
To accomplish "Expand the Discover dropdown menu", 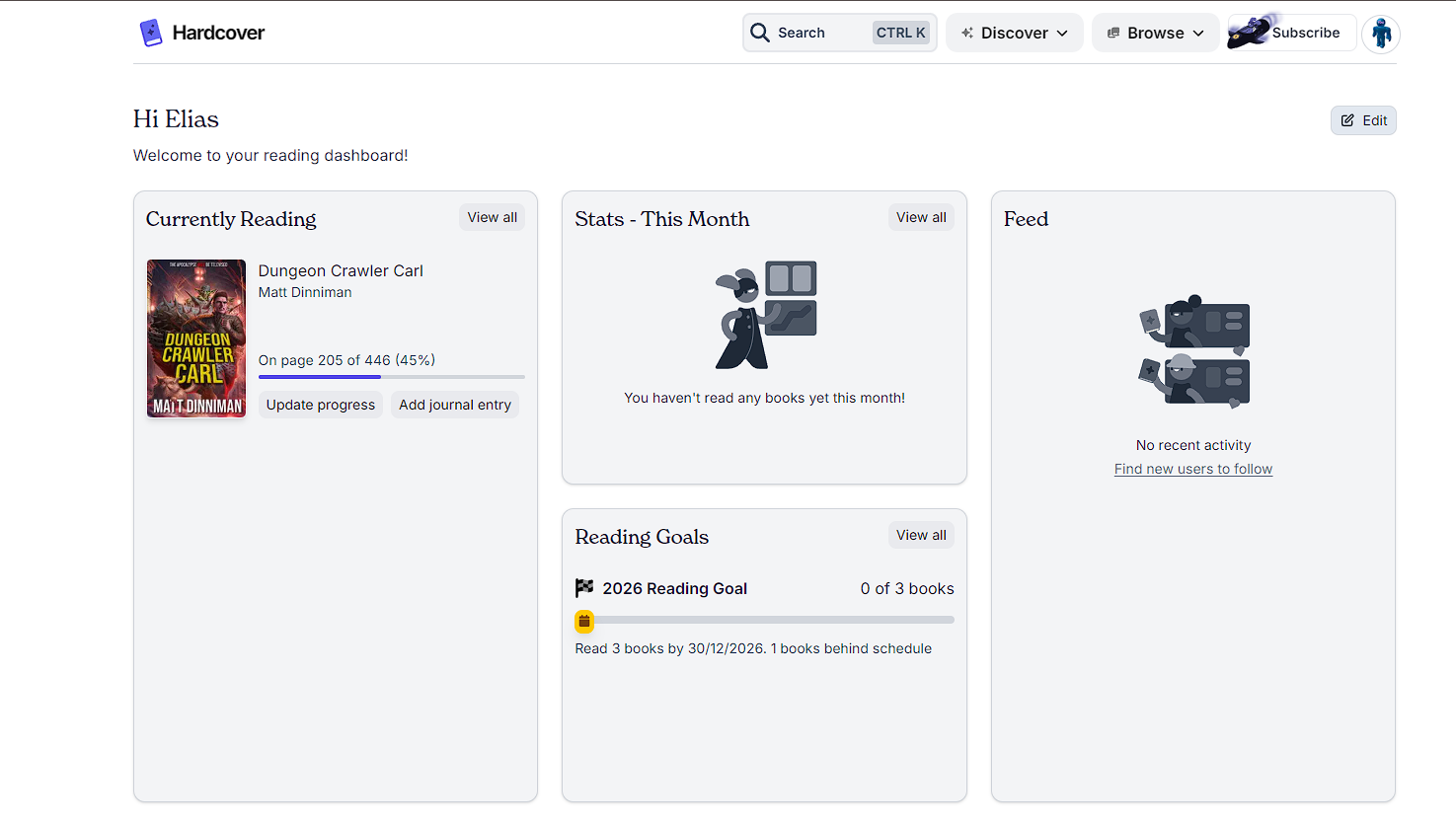I will click(x=1015, y=33).
